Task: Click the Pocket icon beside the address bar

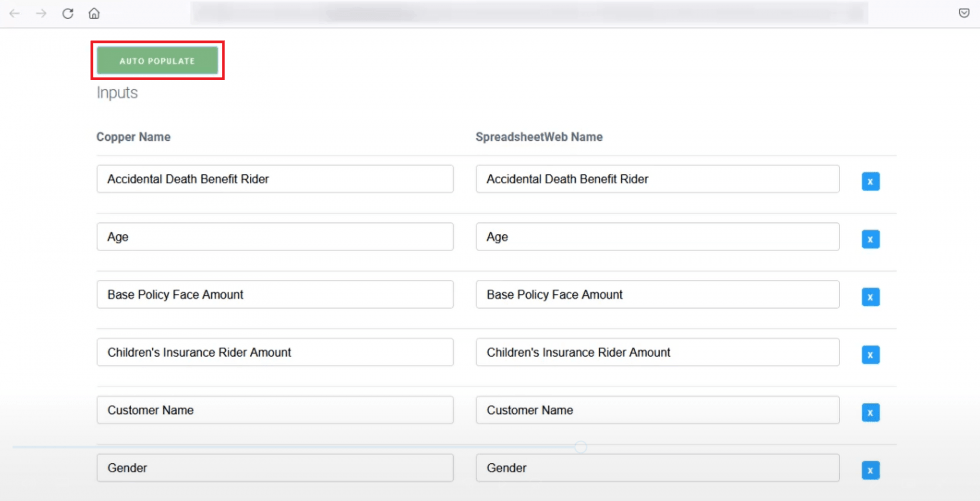Action: click(964, 13)
